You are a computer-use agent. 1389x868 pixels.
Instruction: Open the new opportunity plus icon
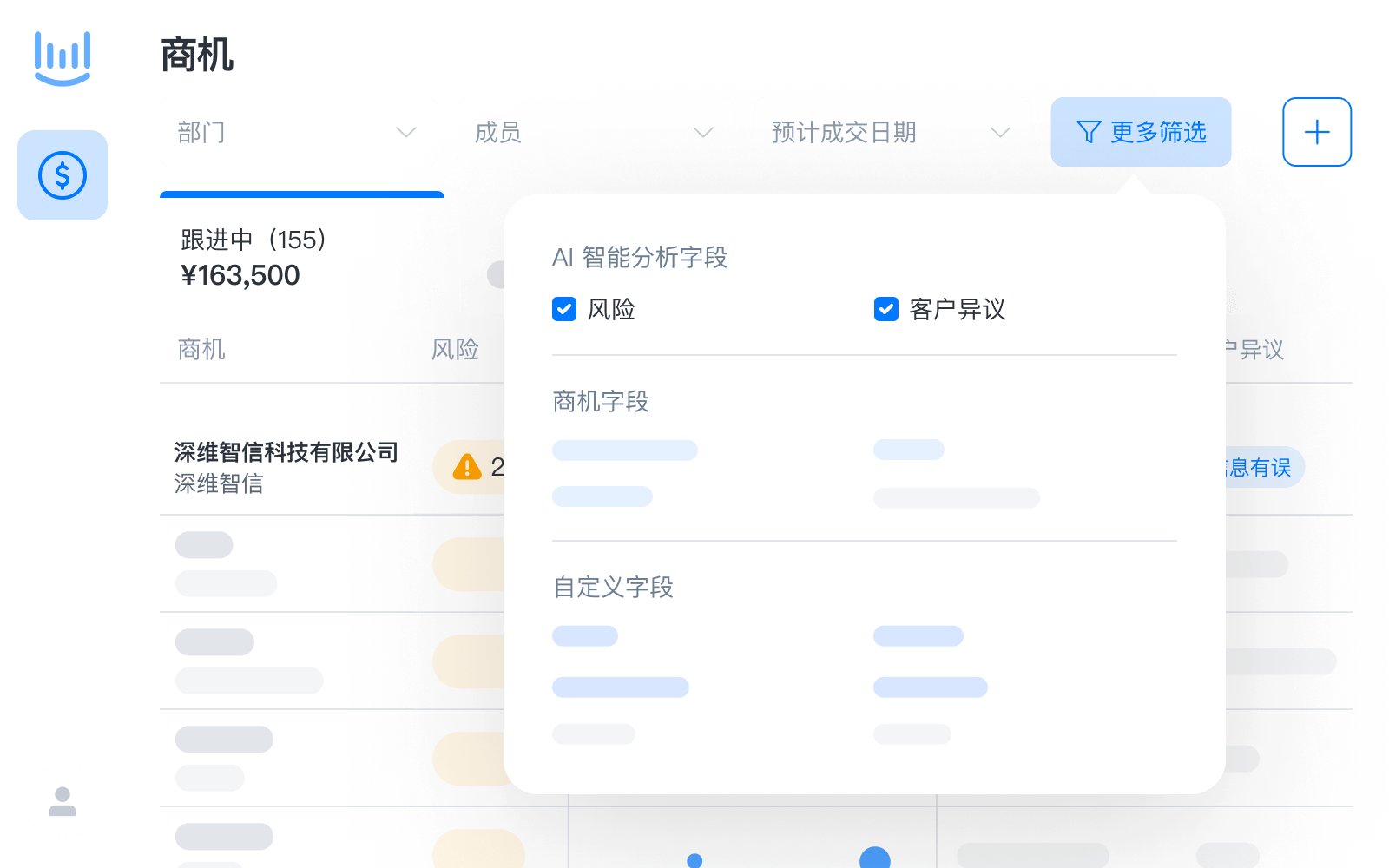point(1317,132)
